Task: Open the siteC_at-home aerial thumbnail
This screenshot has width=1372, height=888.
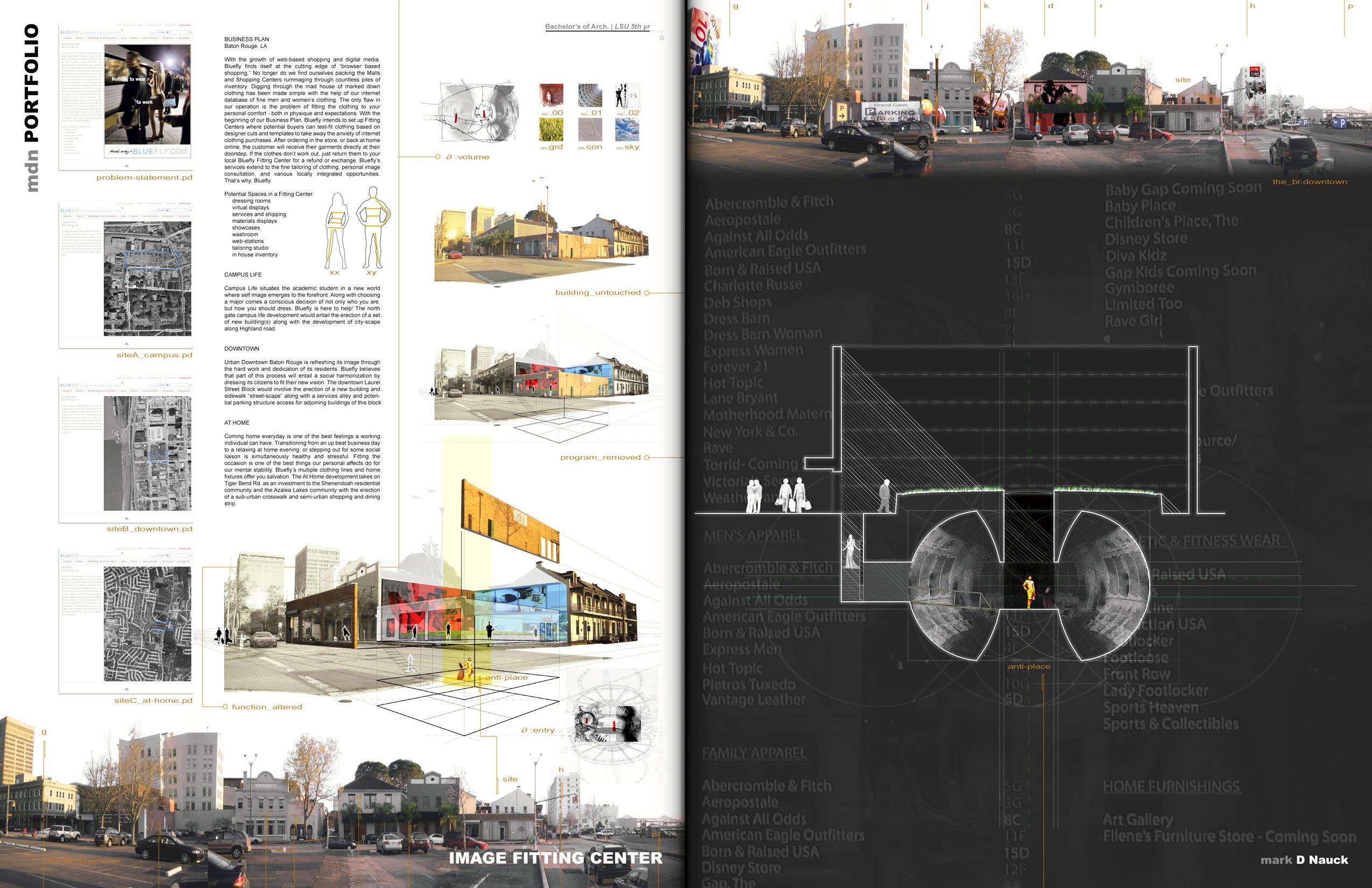Action: [x=126, y=621]
